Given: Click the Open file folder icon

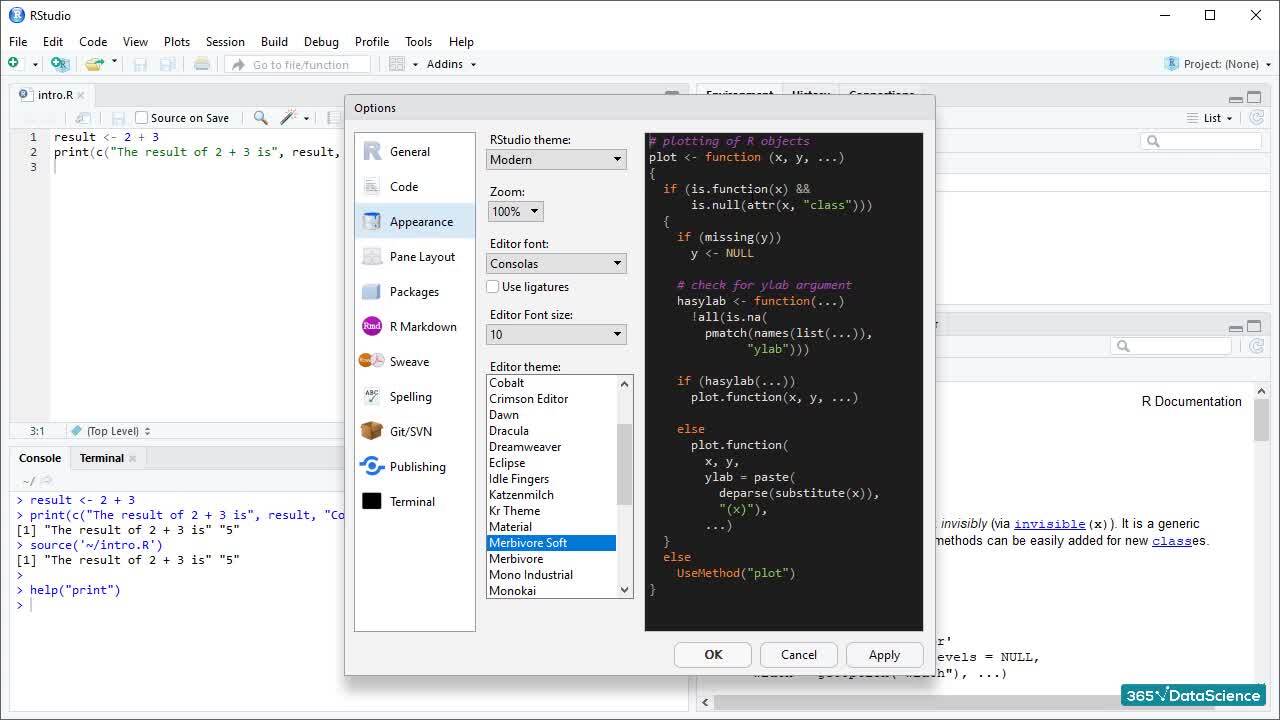Looking at the screenshot, I should (x=94, y=64).
